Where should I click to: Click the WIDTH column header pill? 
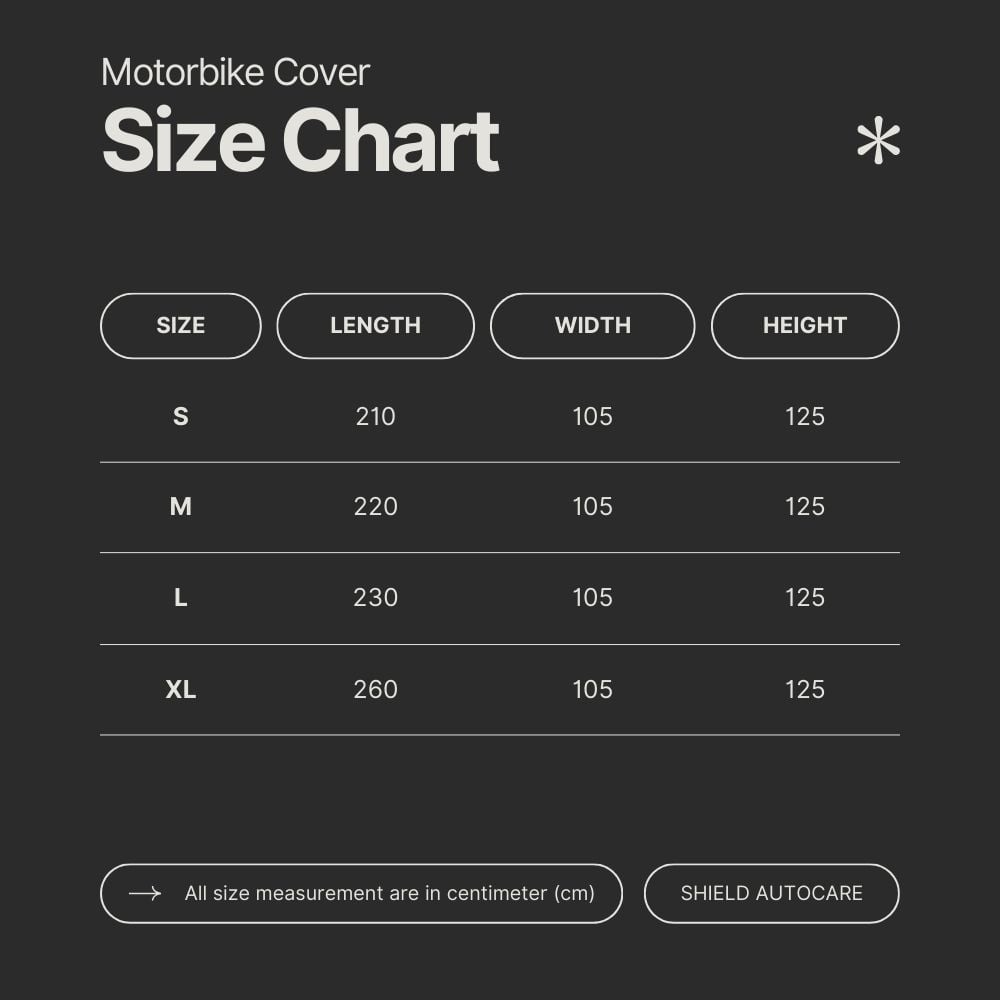[x=592, y=326]
